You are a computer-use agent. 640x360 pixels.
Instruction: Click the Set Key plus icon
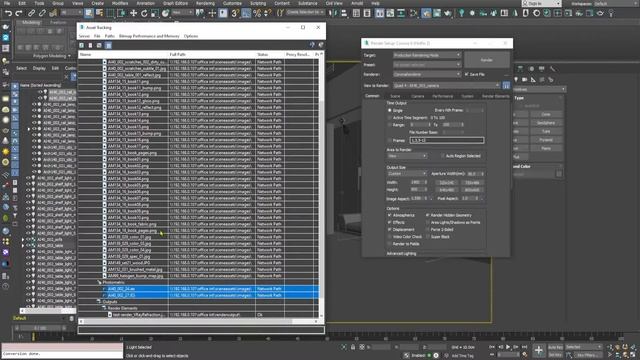point(539,350)
